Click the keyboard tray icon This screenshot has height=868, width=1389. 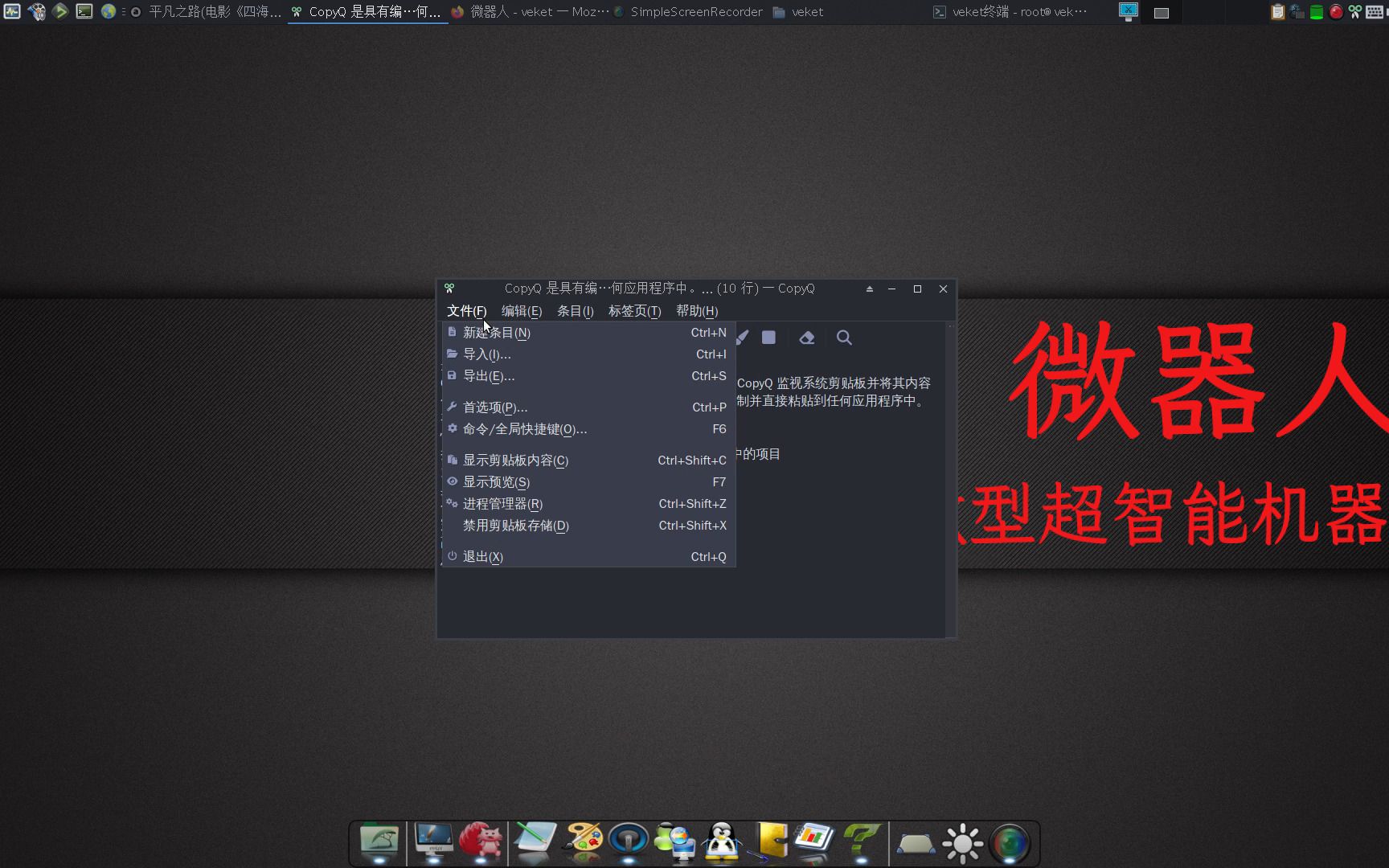(1375, 12)
